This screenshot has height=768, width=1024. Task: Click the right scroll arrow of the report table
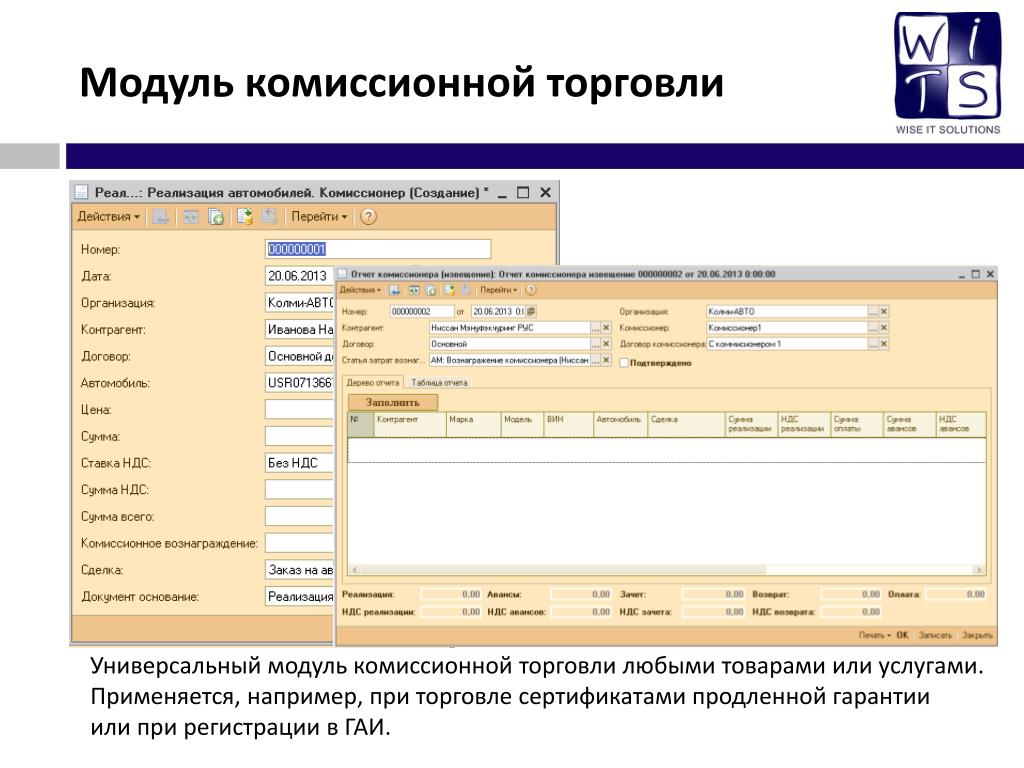coord(979,570)
